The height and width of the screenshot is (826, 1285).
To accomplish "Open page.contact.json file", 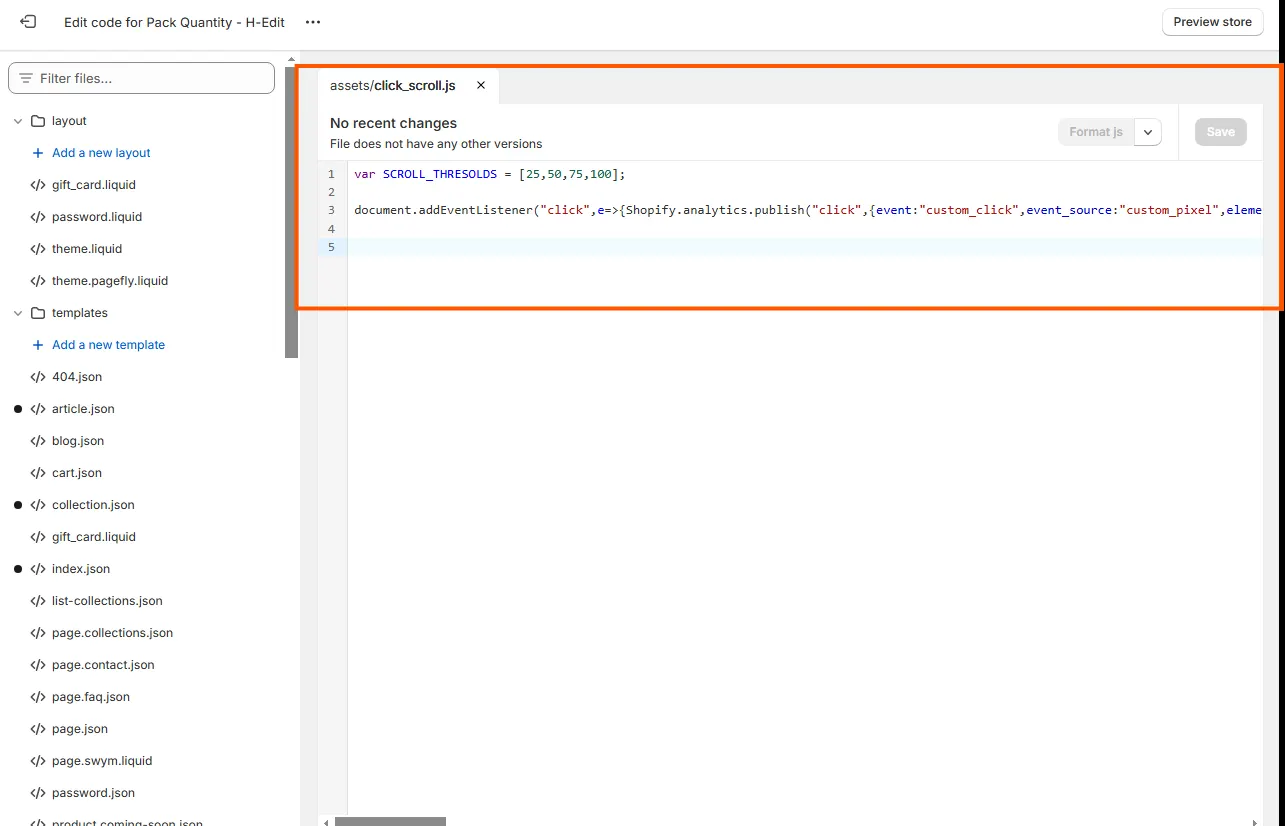I will click(103, 665).
